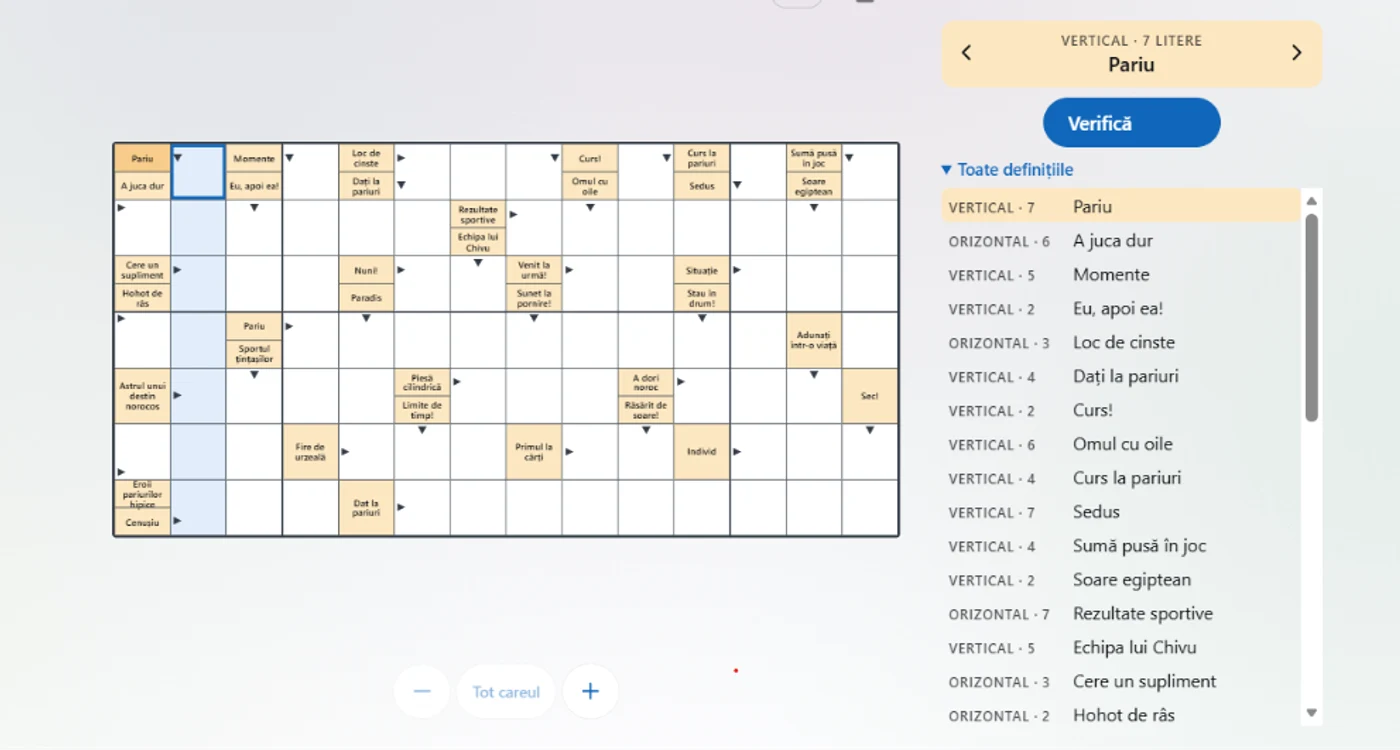Viewport: 1400px width, 750px height.
Task: Click the 'Primul la cărți' clue cell
Action: [534, 452]
